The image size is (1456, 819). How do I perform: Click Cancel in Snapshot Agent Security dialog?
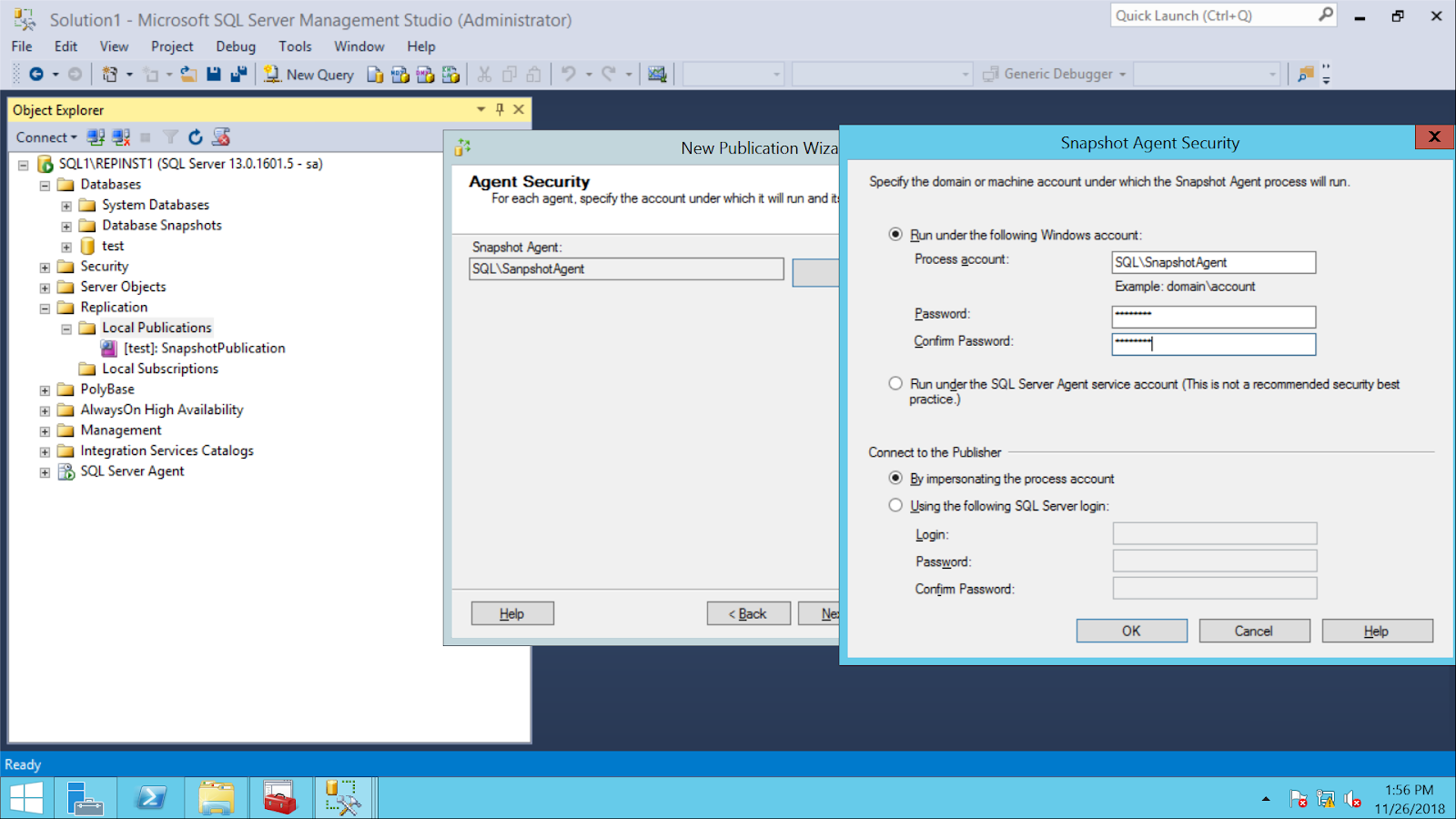coord(1254,631)
